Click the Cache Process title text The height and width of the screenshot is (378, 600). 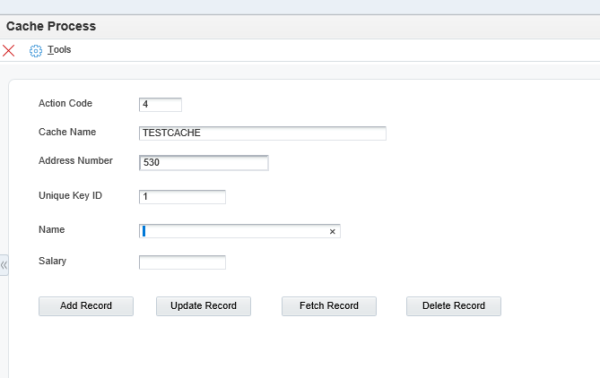(51, 26)
